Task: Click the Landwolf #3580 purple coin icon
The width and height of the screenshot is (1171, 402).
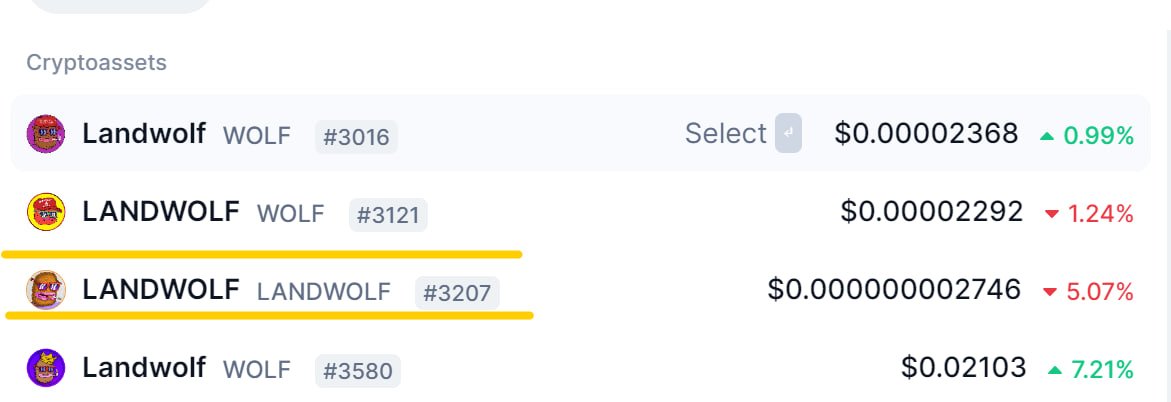Action: pos(46,368)
